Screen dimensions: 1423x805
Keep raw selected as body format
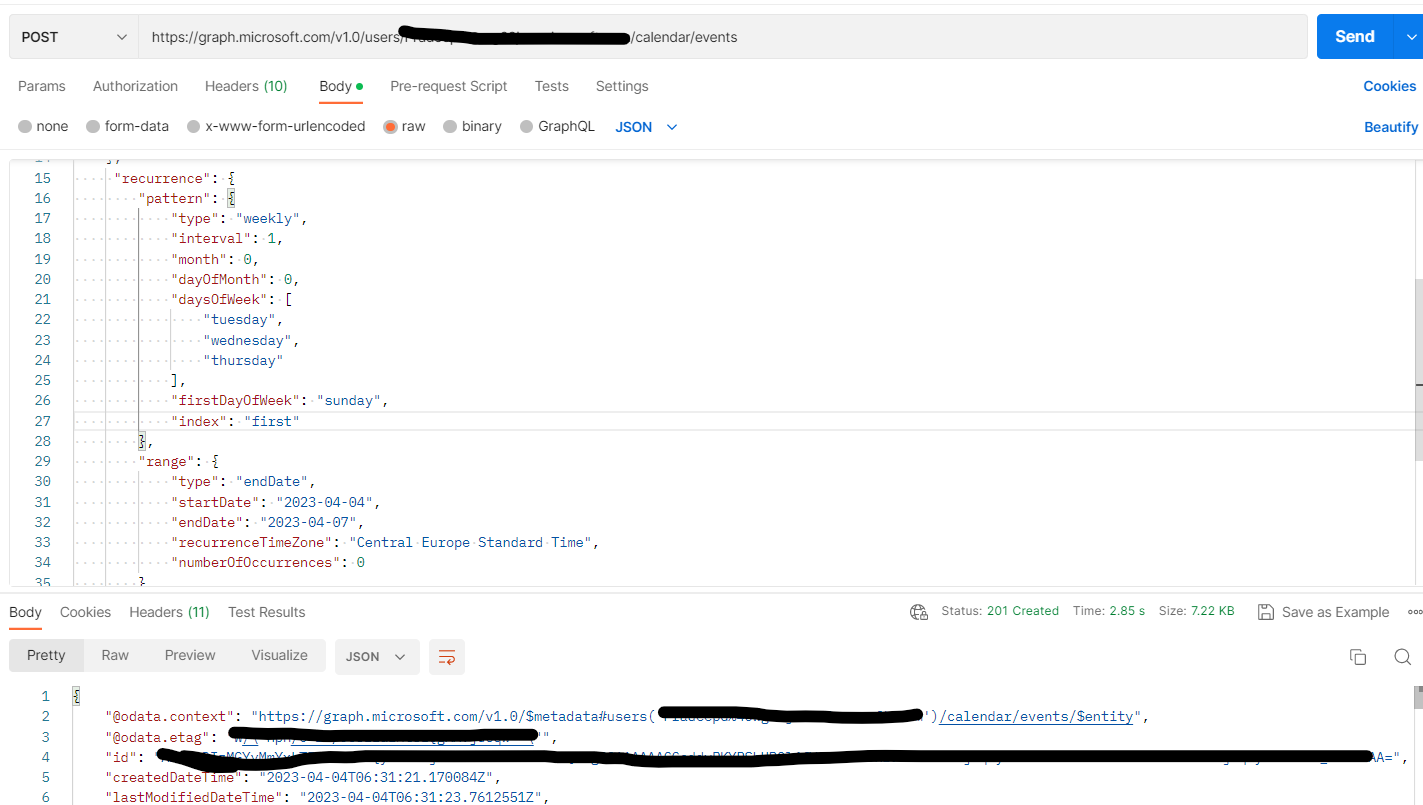pyautogui.click(x=404, y=126)
